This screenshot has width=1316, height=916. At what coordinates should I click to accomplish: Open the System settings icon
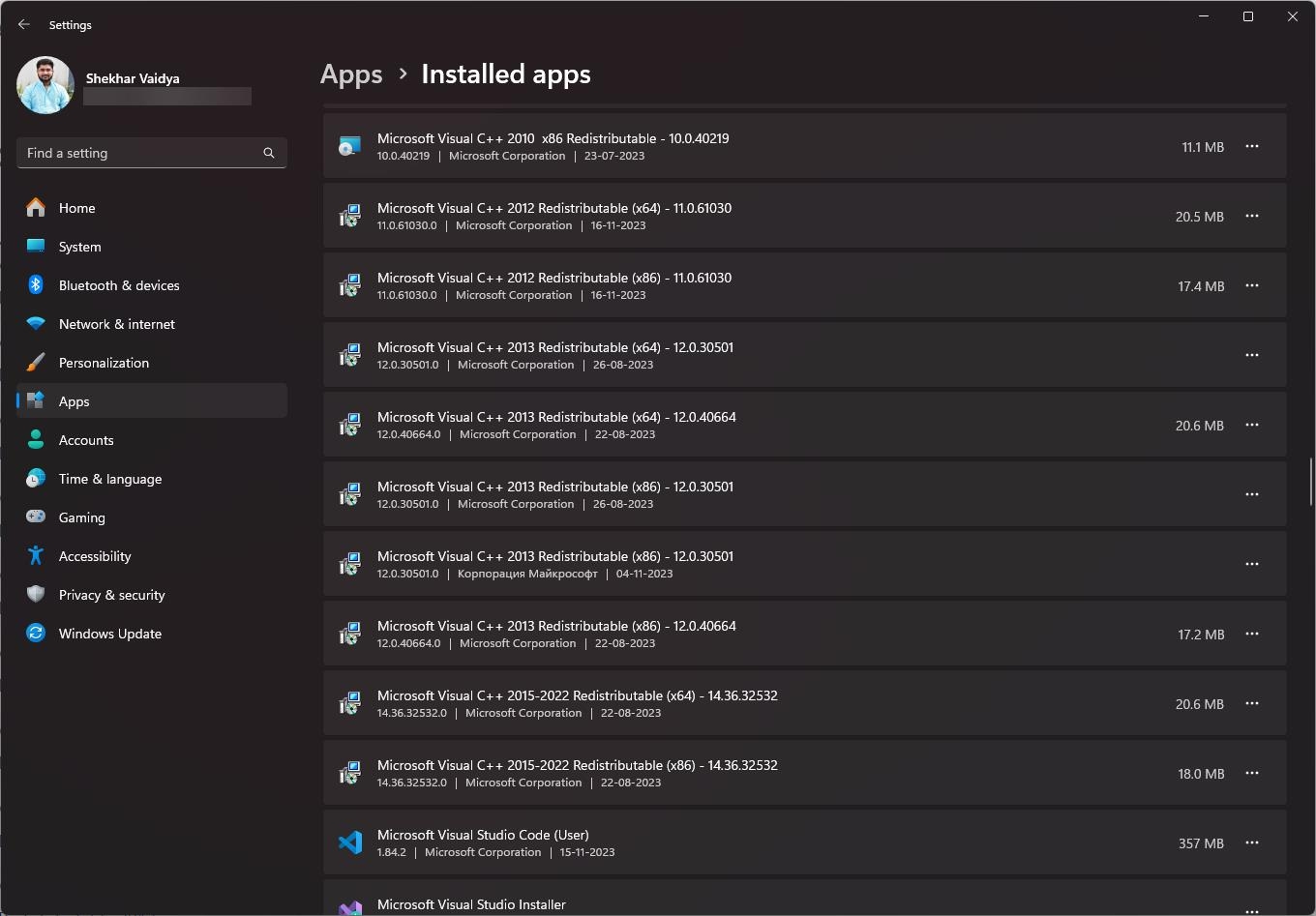pyautogui.click(x=36, y=246)
